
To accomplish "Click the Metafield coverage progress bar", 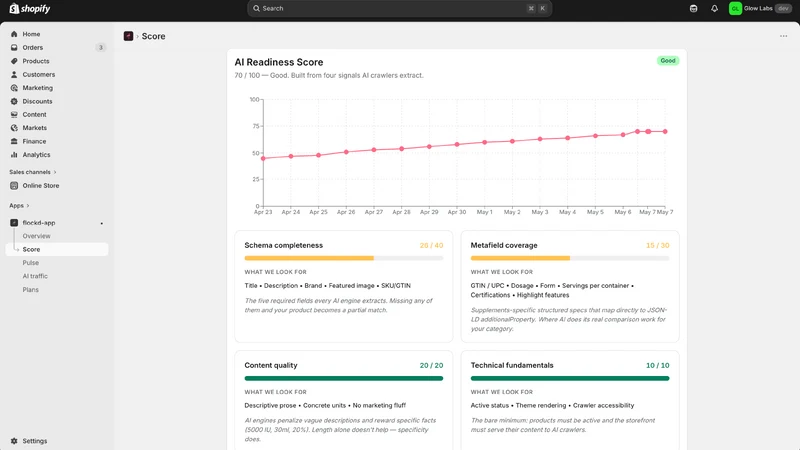I will [x=570, y=258].
